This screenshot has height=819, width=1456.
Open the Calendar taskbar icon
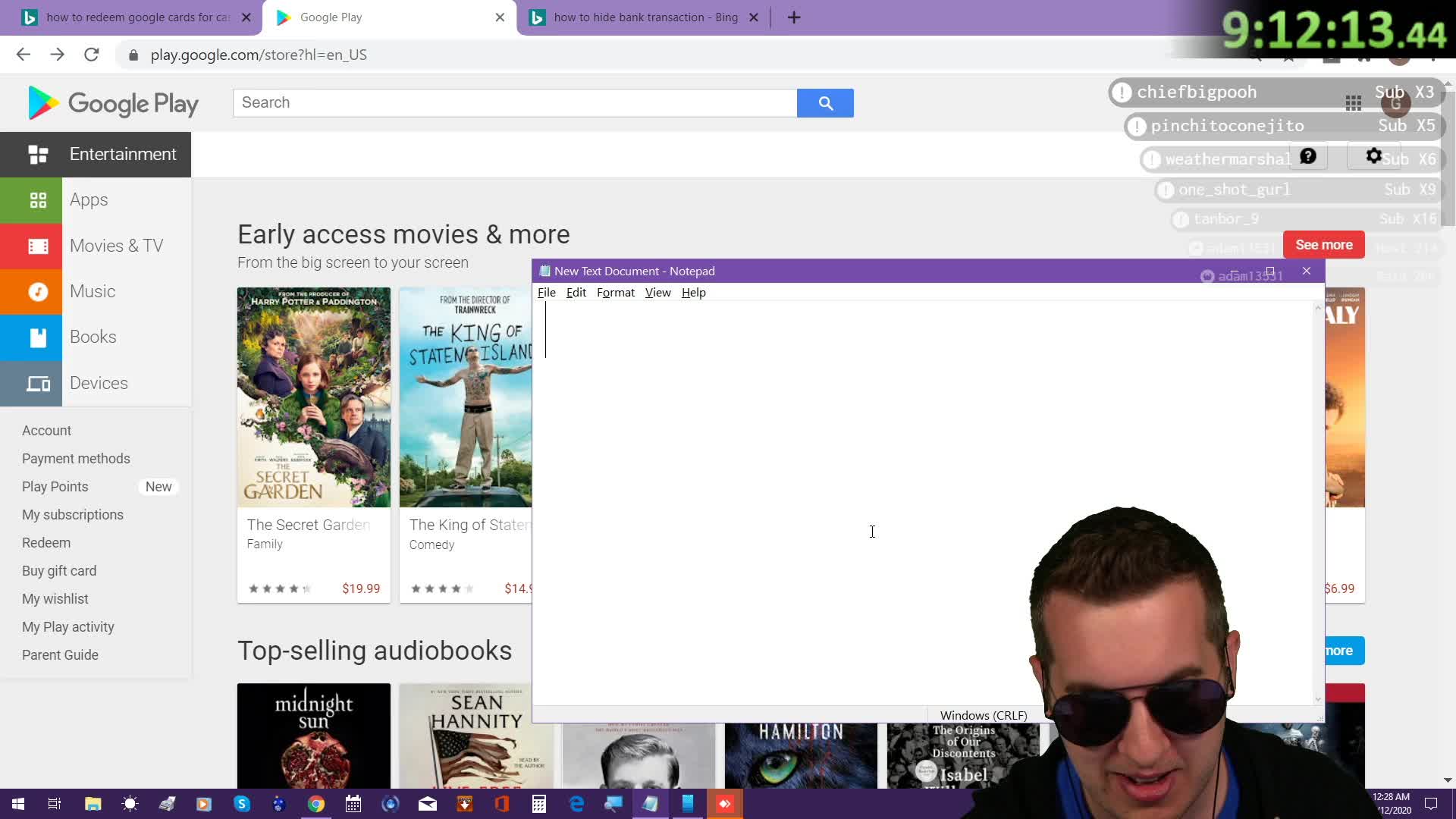tap(353, 804)
